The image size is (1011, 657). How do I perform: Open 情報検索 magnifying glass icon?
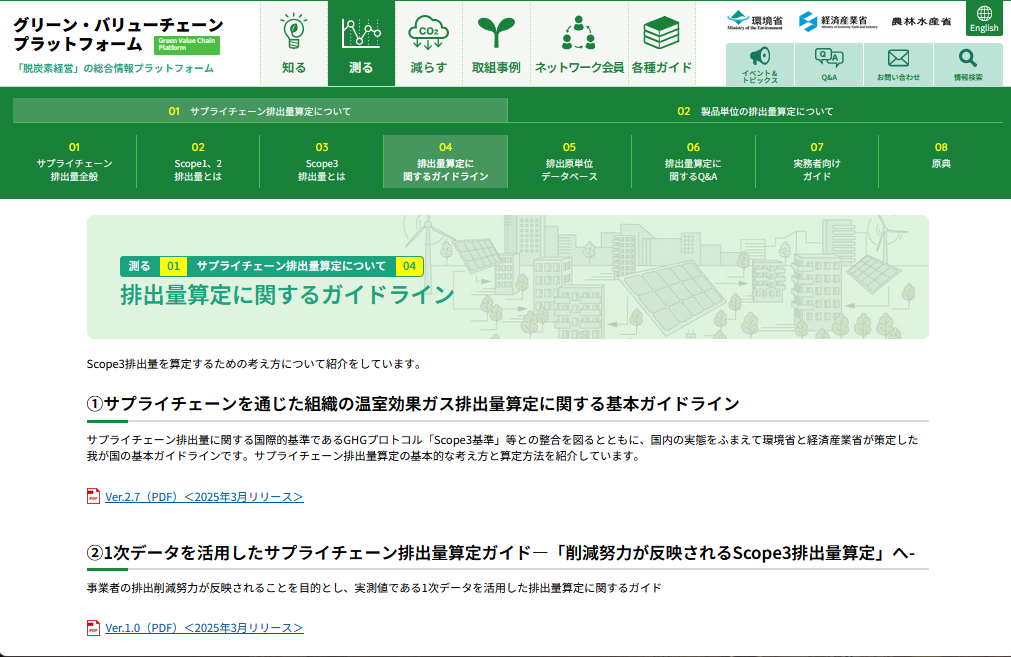point(967,58)
